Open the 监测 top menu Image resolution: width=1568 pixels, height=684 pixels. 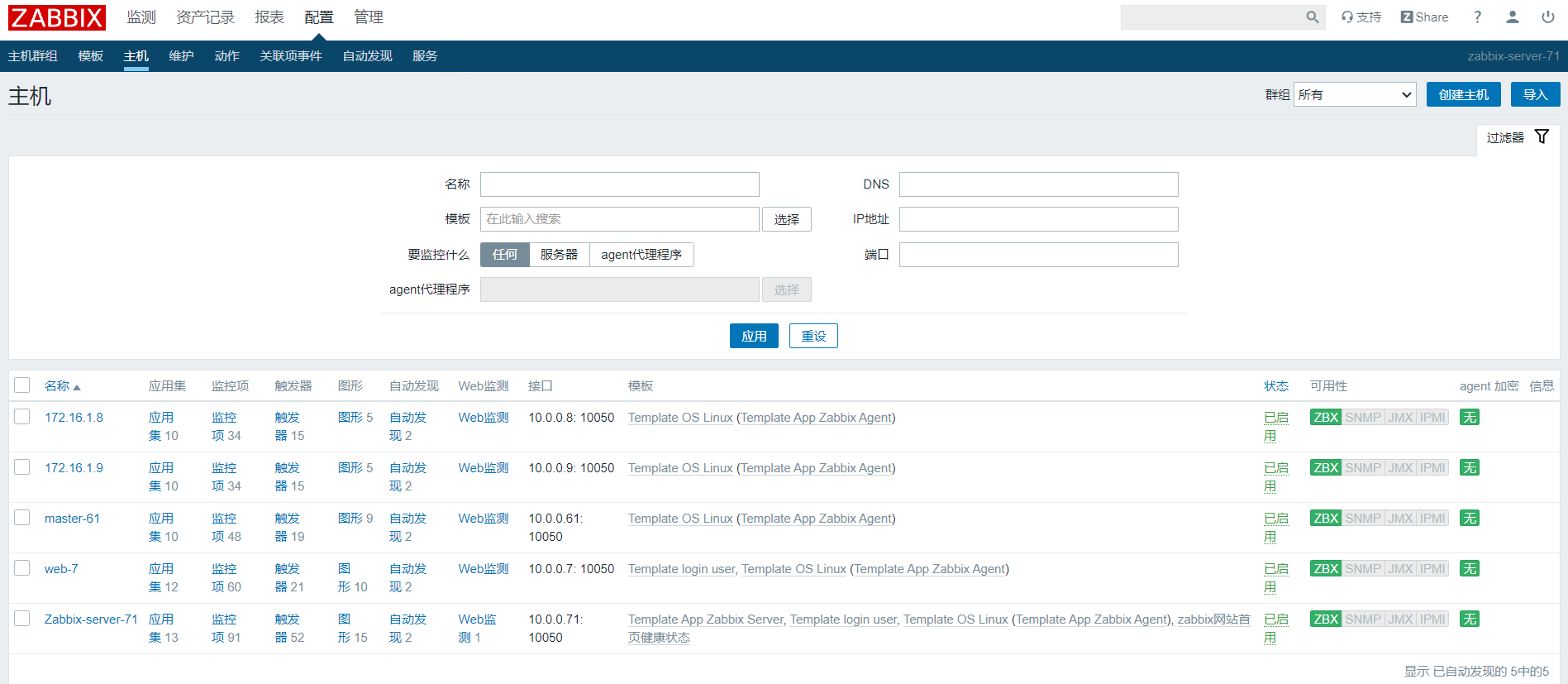[x=141, y=17]
